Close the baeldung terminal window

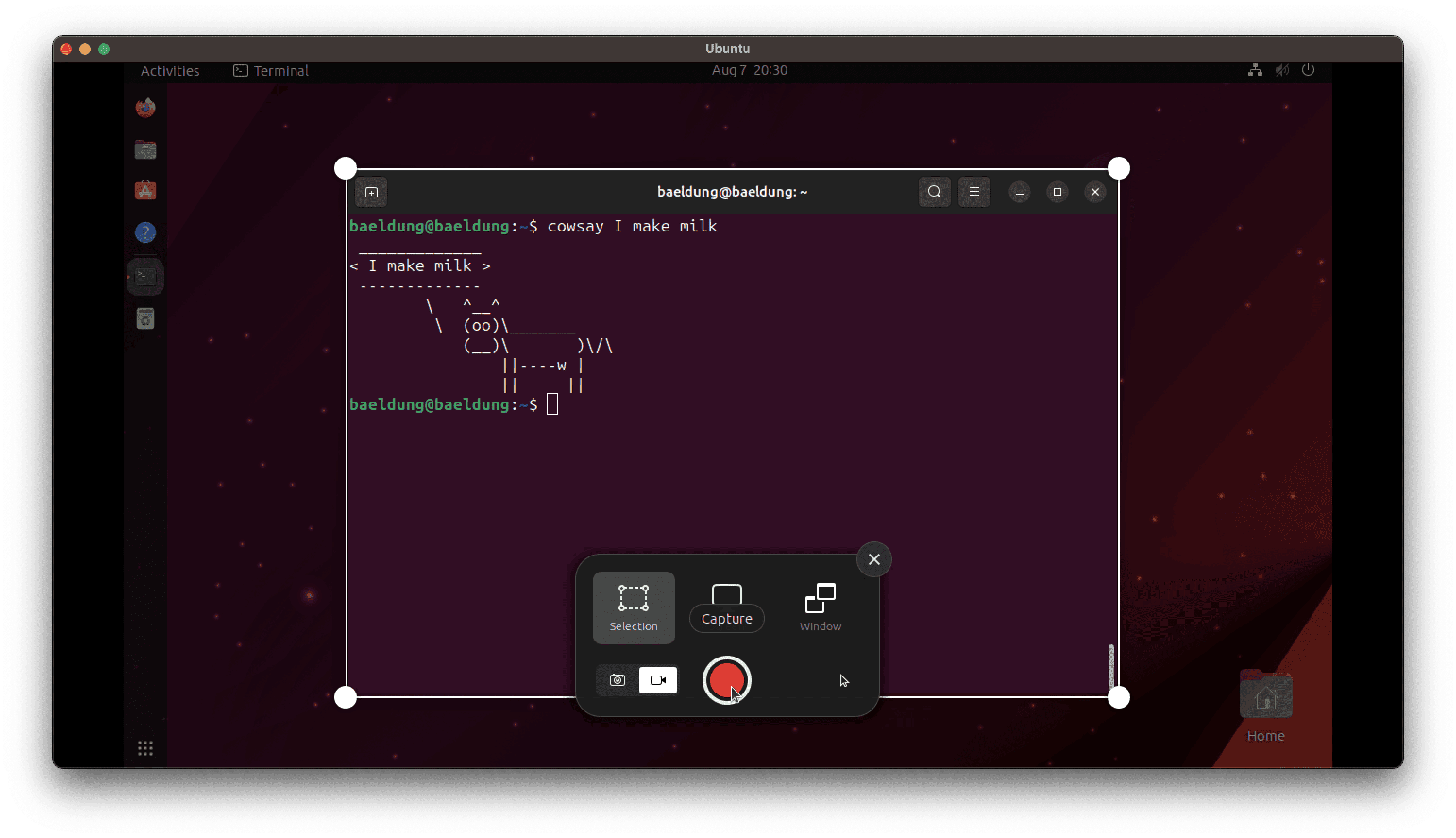point(1095,192)
